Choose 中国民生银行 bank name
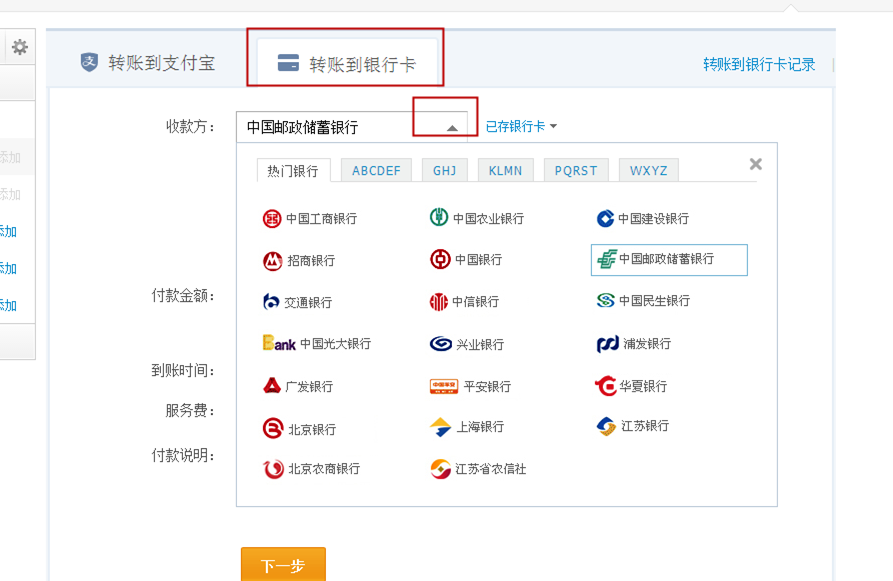 (x=654, y=300)
